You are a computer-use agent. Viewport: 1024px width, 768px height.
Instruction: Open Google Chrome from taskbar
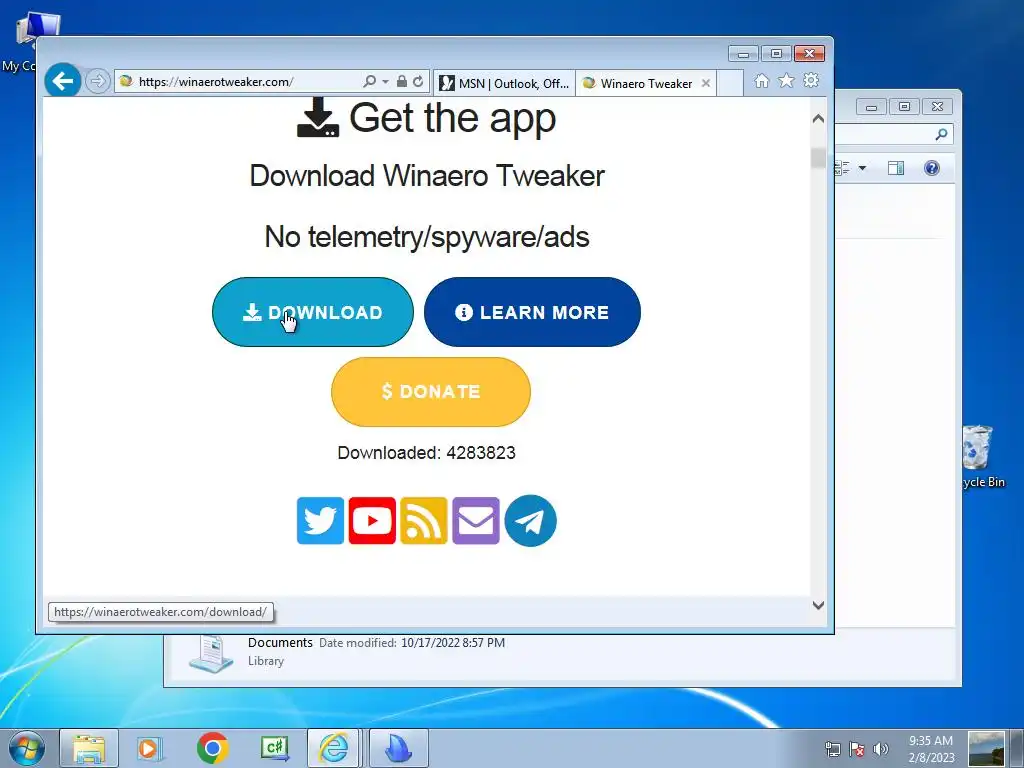pyautogui.click(x=212, y=748)
